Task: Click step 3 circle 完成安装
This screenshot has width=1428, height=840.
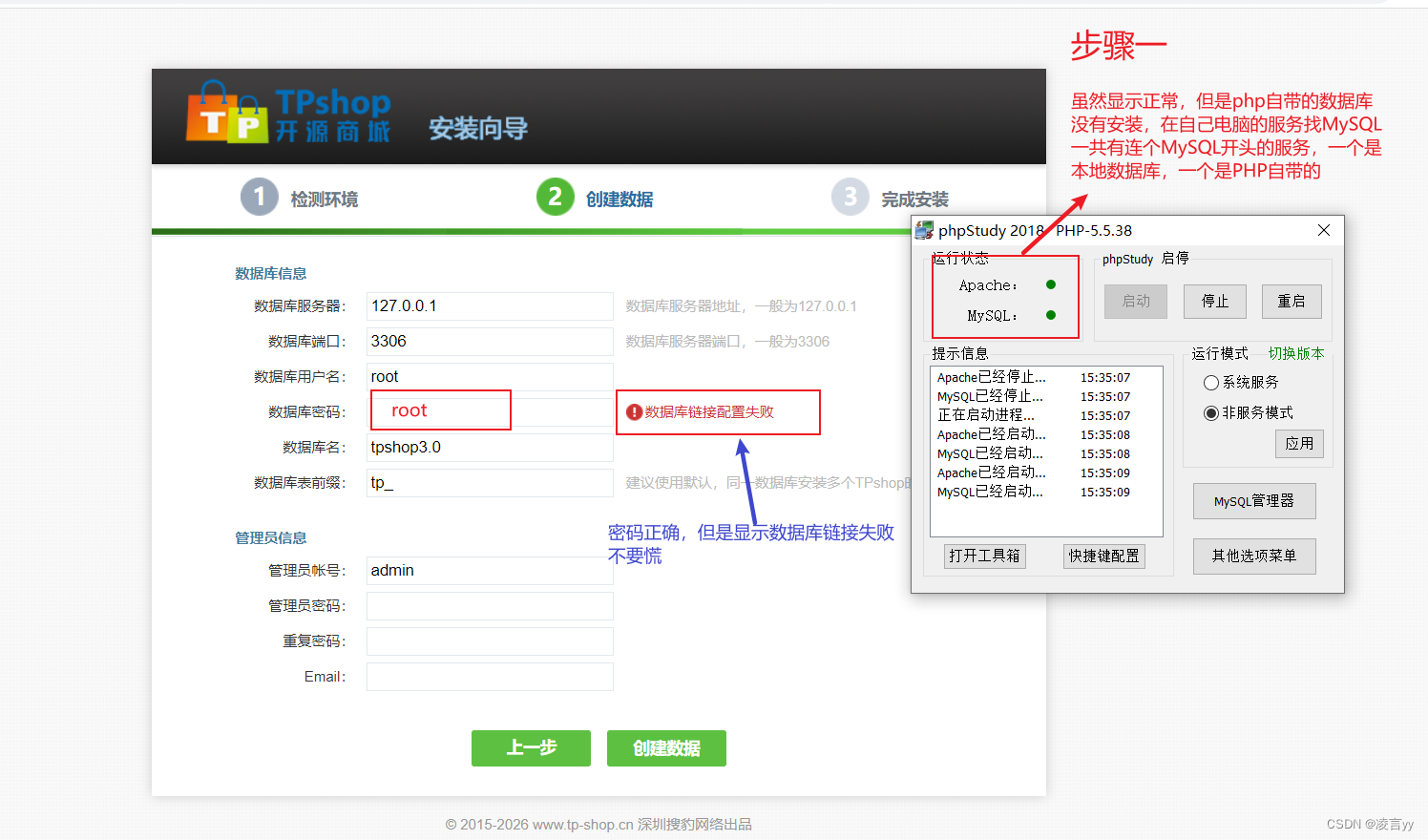Action: click(850, 198)
